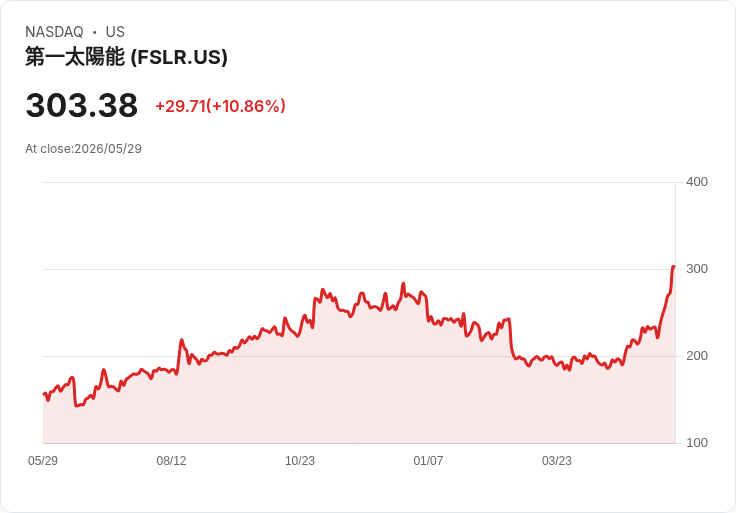The width and height of the screenshot is (736, 513).
Task: Click the 03/23 date axis label
Action: 557,460
